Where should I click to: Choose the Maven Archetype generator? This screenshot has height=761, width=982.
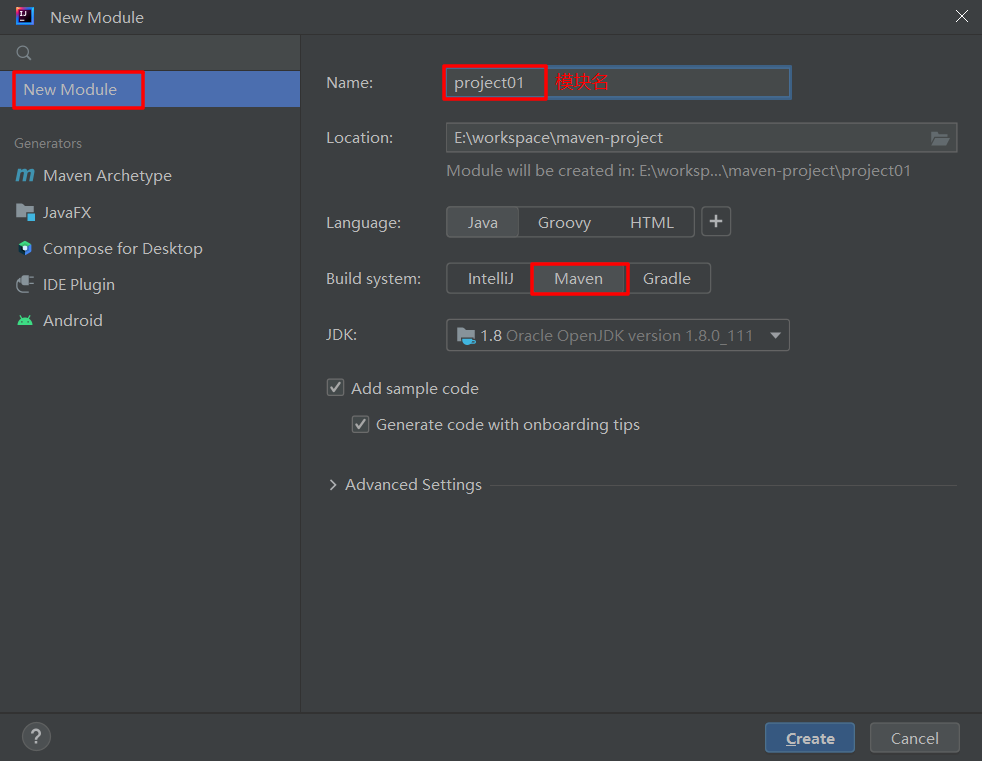click(107, 175)
